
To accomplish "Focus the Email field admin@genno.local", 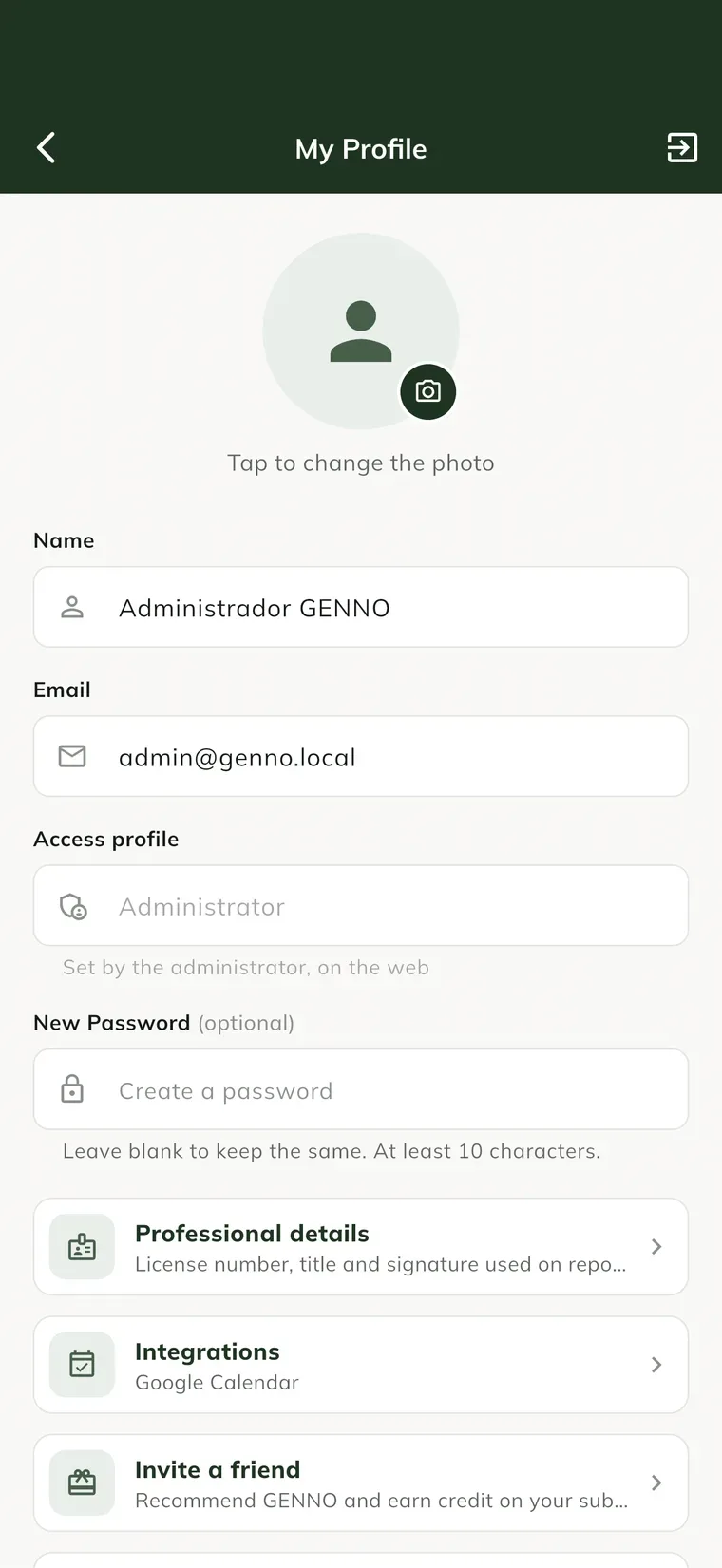I will 361,756.
